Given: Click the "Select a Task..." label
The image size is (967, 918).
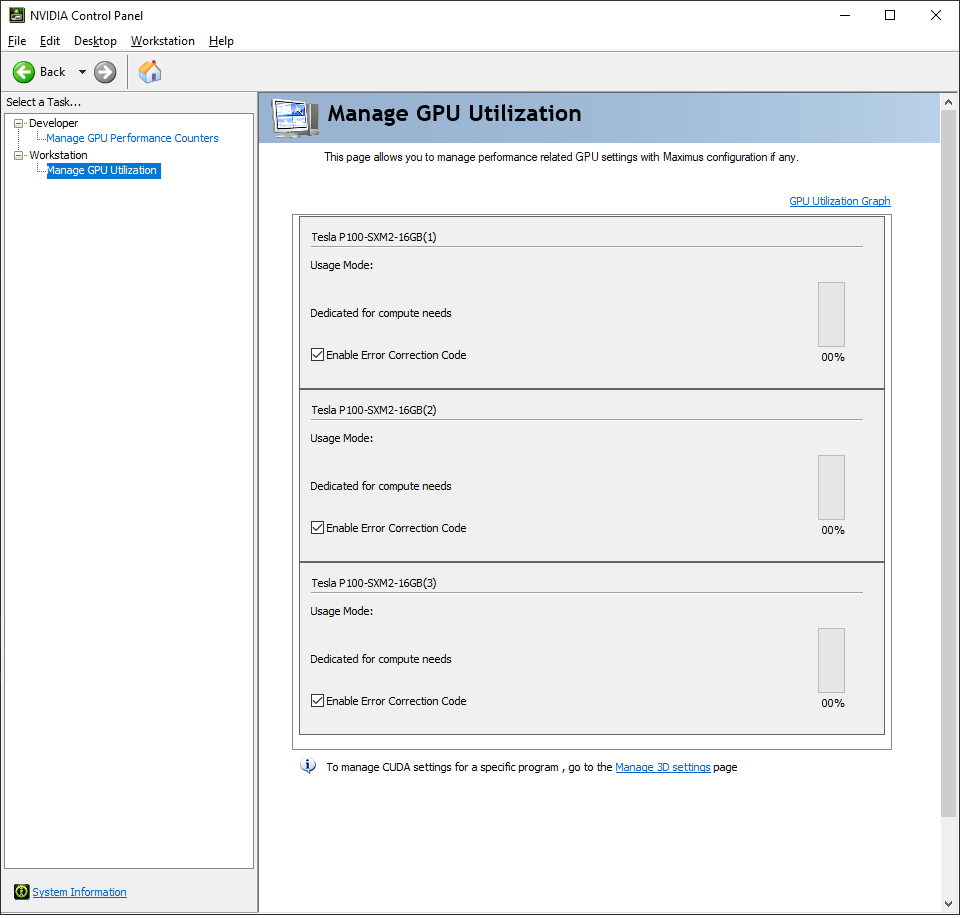Looking at the screenshot, I should pyautogui.click(x=44, y=103).
